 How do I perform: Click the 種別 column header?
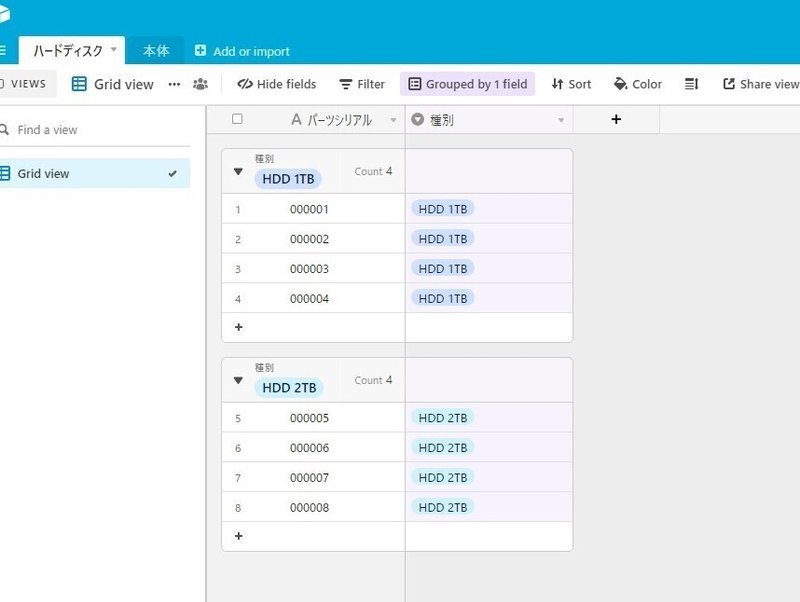click(x=489, y=119)
